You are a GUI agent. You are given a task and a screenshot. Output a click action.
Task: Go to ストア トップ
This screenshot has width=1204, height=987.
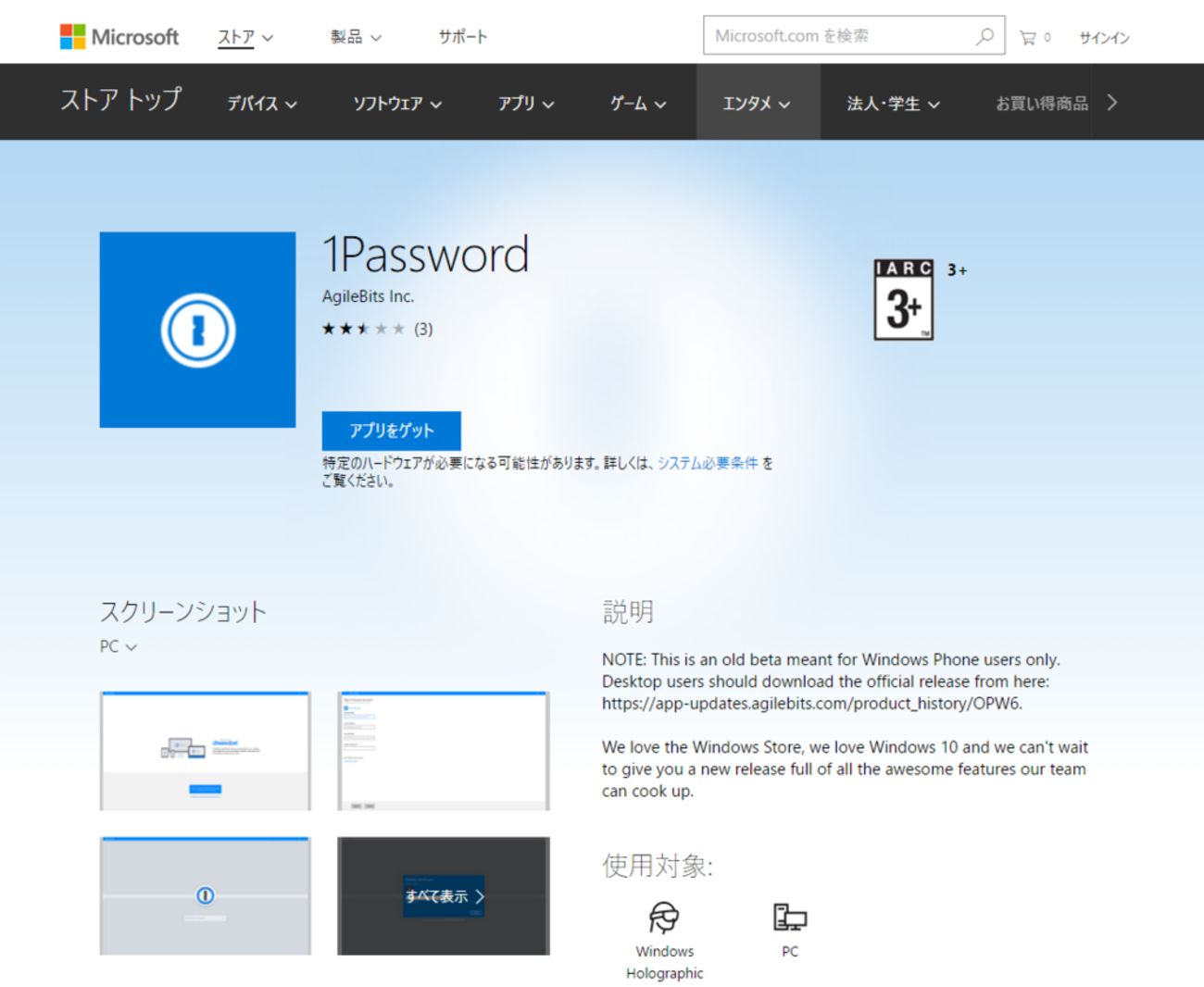coord(121,99)
